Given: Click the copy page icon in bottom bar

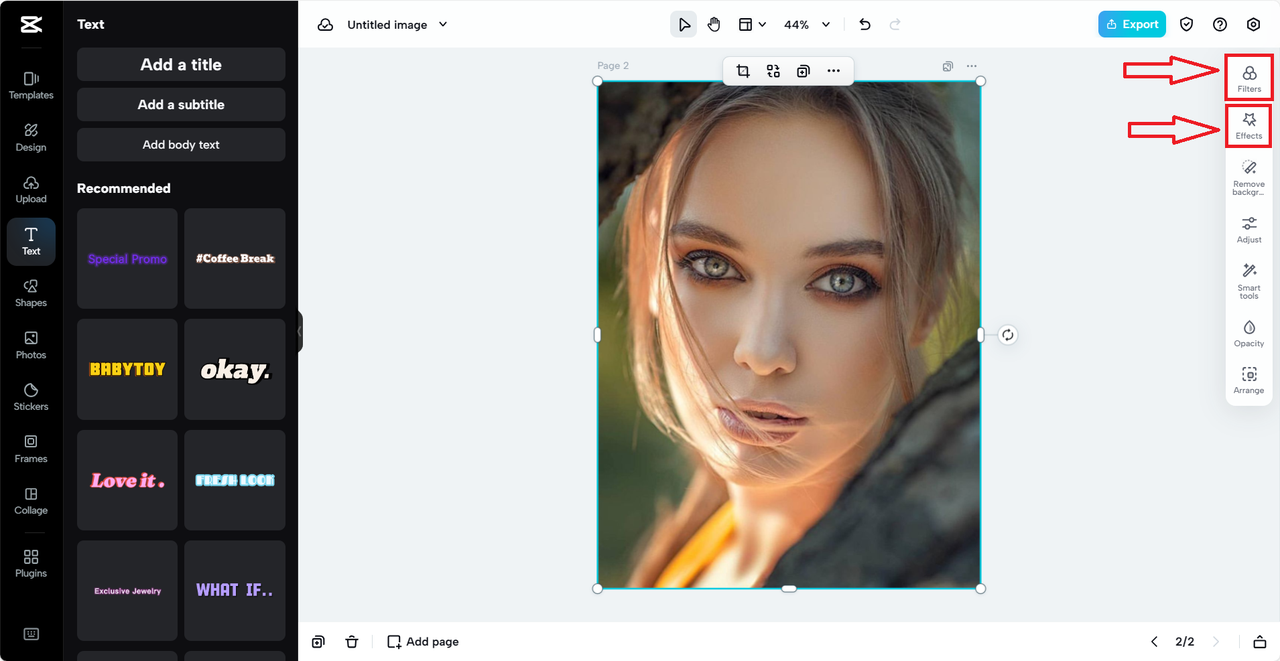Looking at the screenshot, I should (x=318, y=642).
